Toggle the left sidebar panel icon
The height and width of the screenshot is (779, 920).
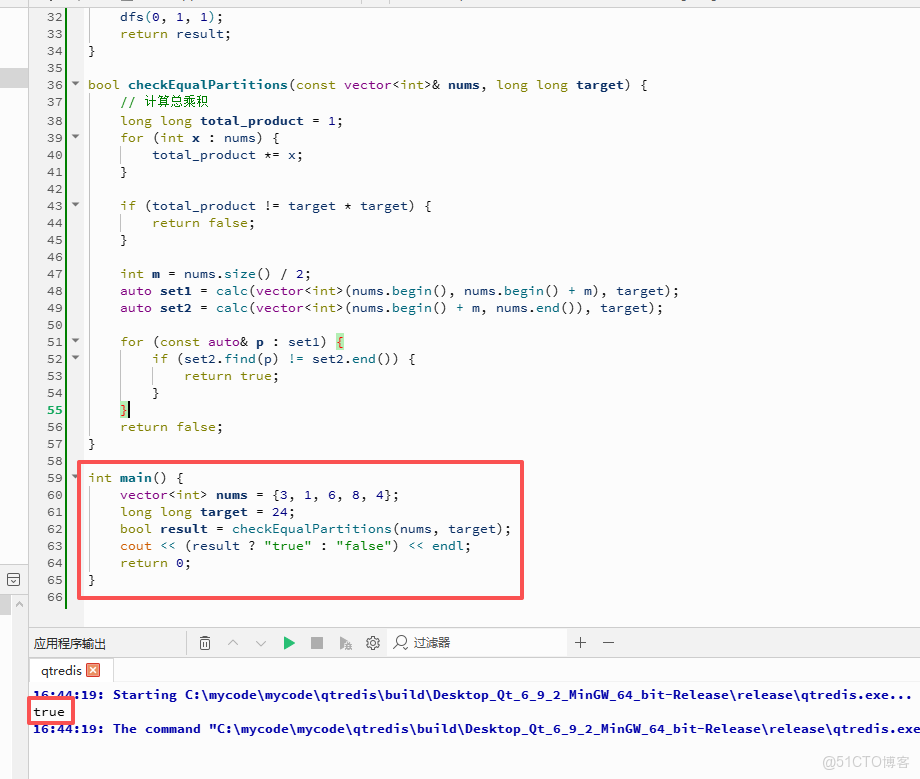point(13,580)
